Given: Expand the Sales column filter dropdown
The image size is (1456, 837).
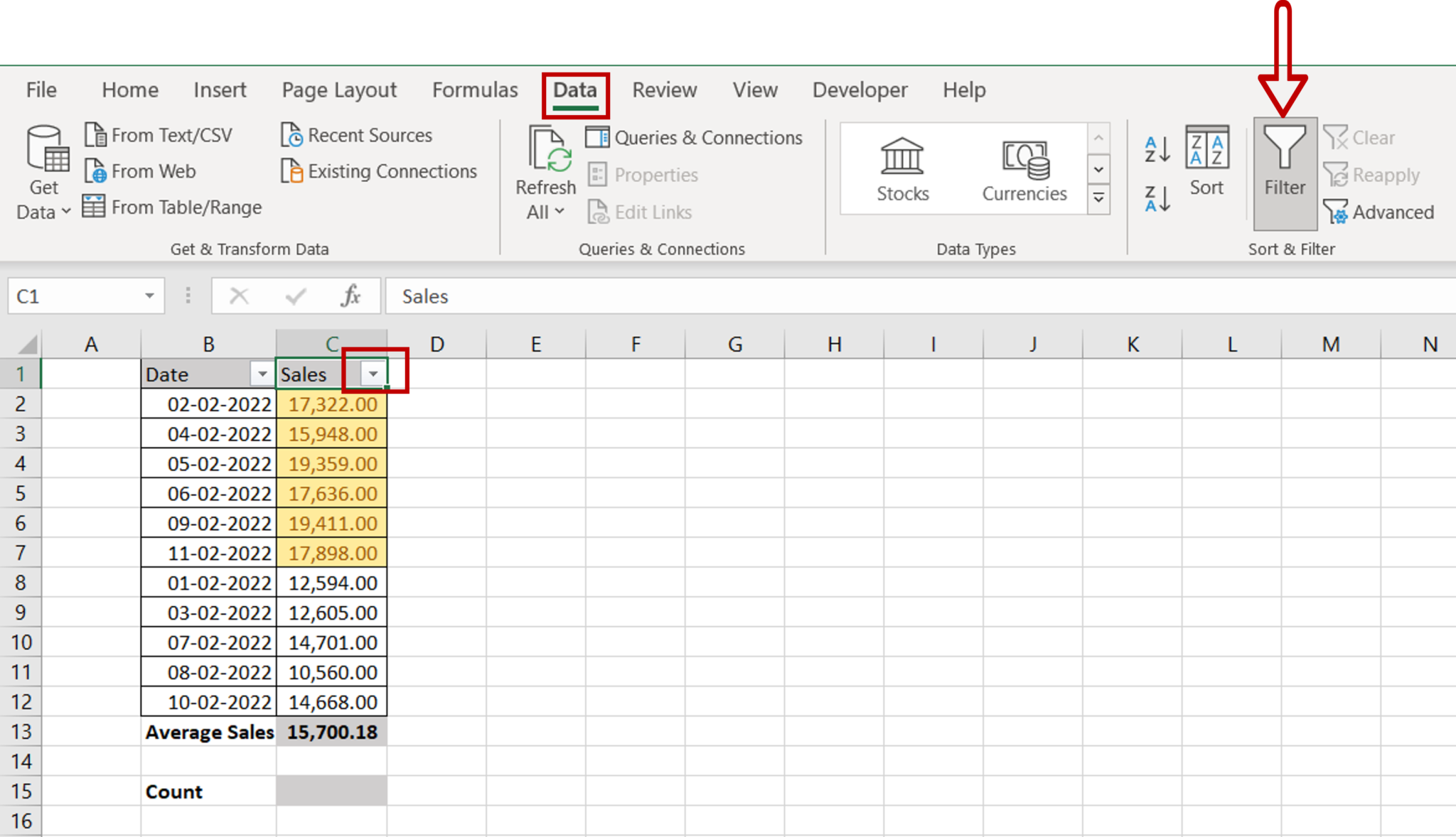Looking at the screenshot, I should tap(371, 374).
